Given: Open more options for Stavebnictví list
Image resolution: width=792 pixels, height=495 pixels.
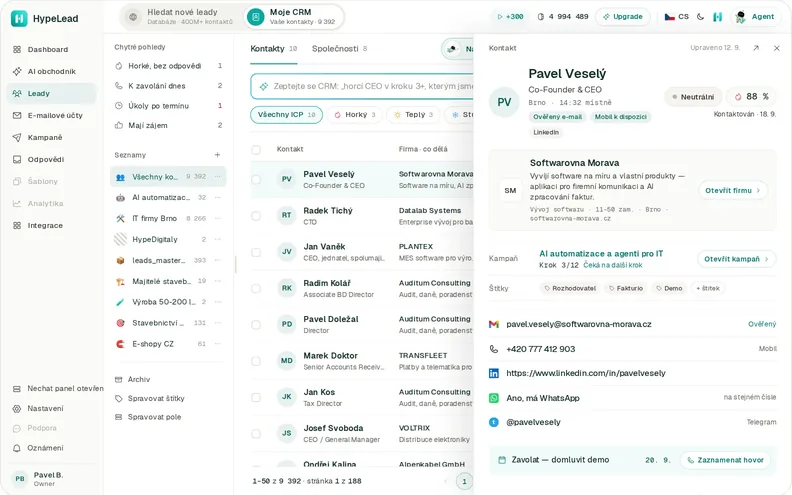Looking at the screenshot, I should coord(218,323).
